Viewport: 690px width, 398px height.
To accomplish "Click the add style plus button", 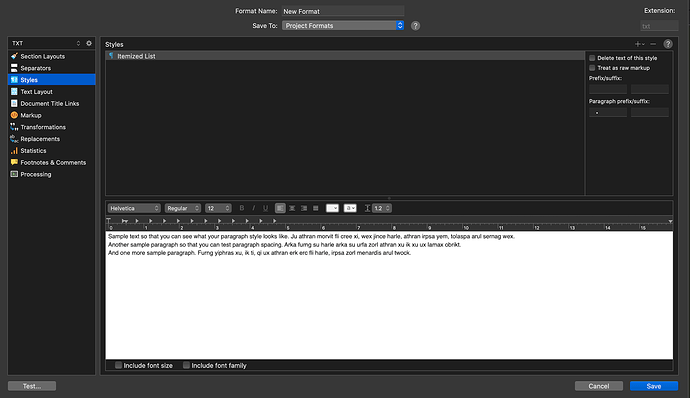I will (639, 44).
